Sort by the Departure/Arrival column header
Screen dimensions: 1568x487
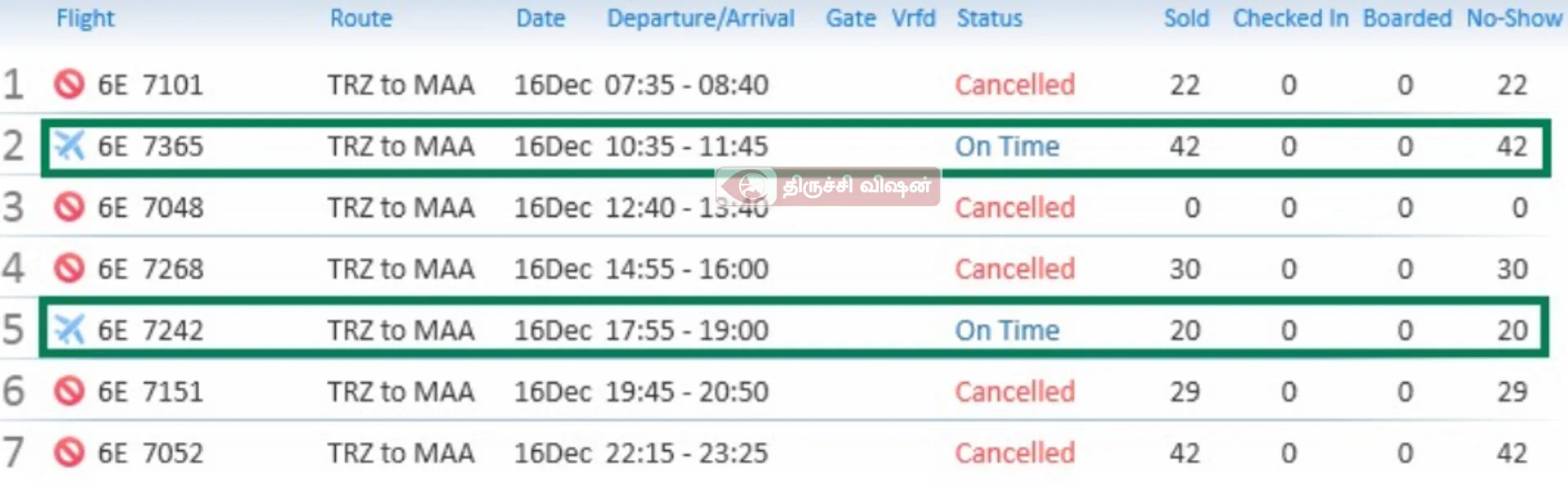click(700, 18)
